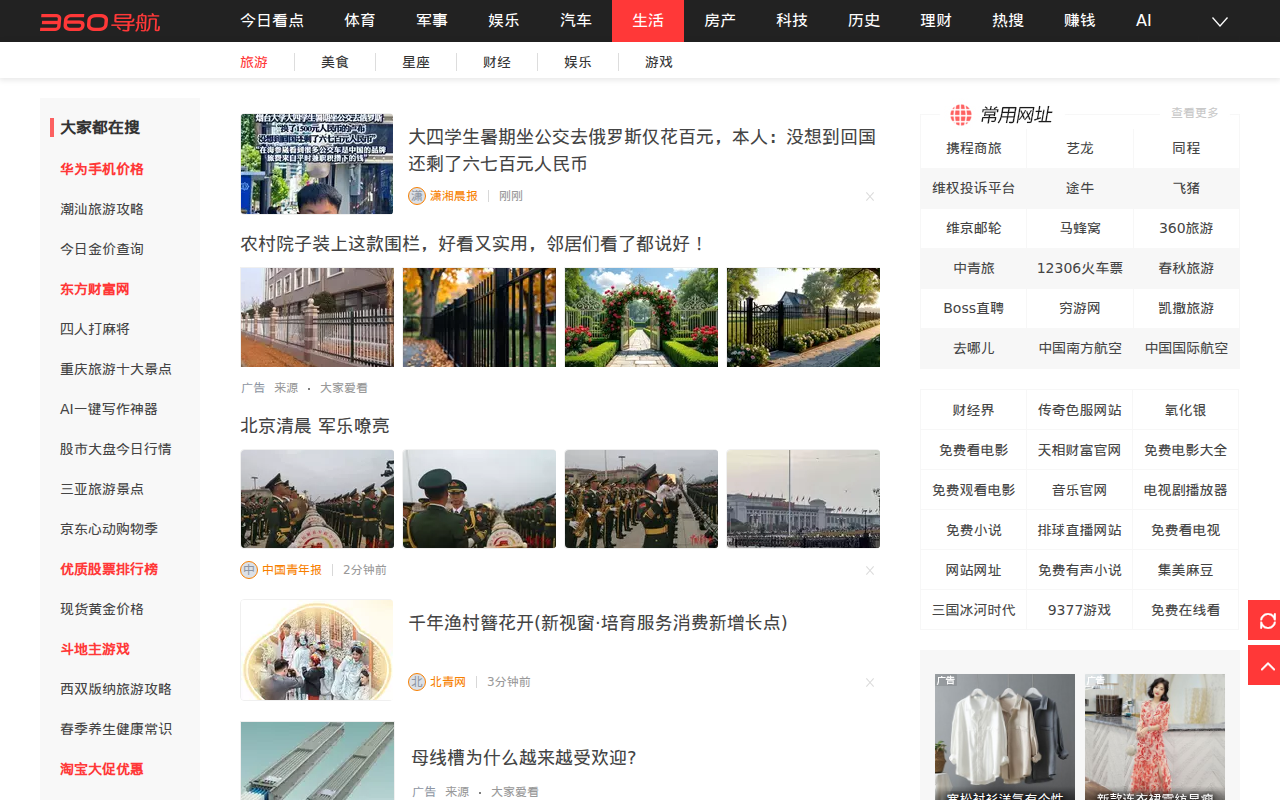This screenshot has height=800, width=1280.
Task: Switch to the 科技 tab in top navigation
Action: tap(792, 21)
